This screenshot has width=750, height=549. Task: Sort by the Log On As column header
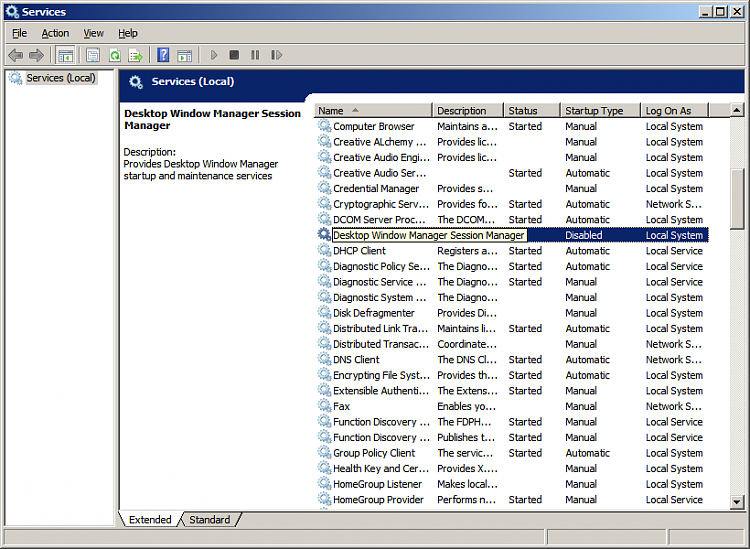click(x=674, y=110)
